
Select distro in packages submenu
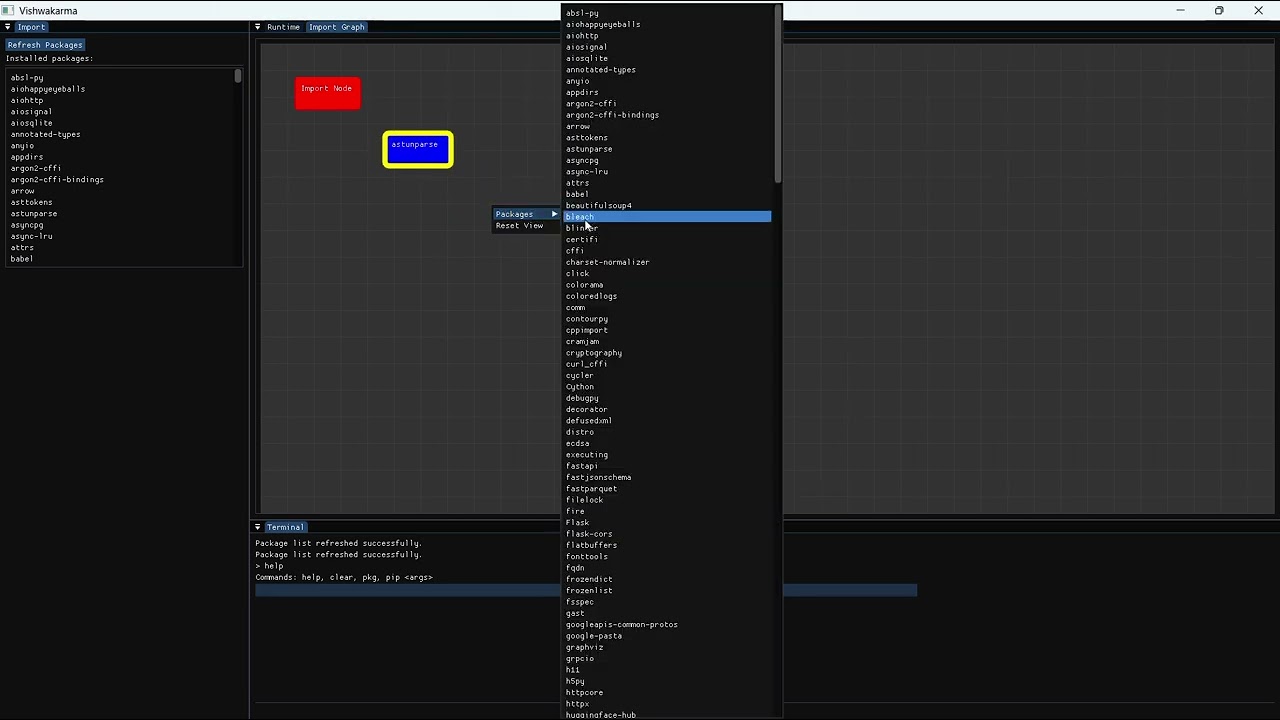[x=667, y=432]
